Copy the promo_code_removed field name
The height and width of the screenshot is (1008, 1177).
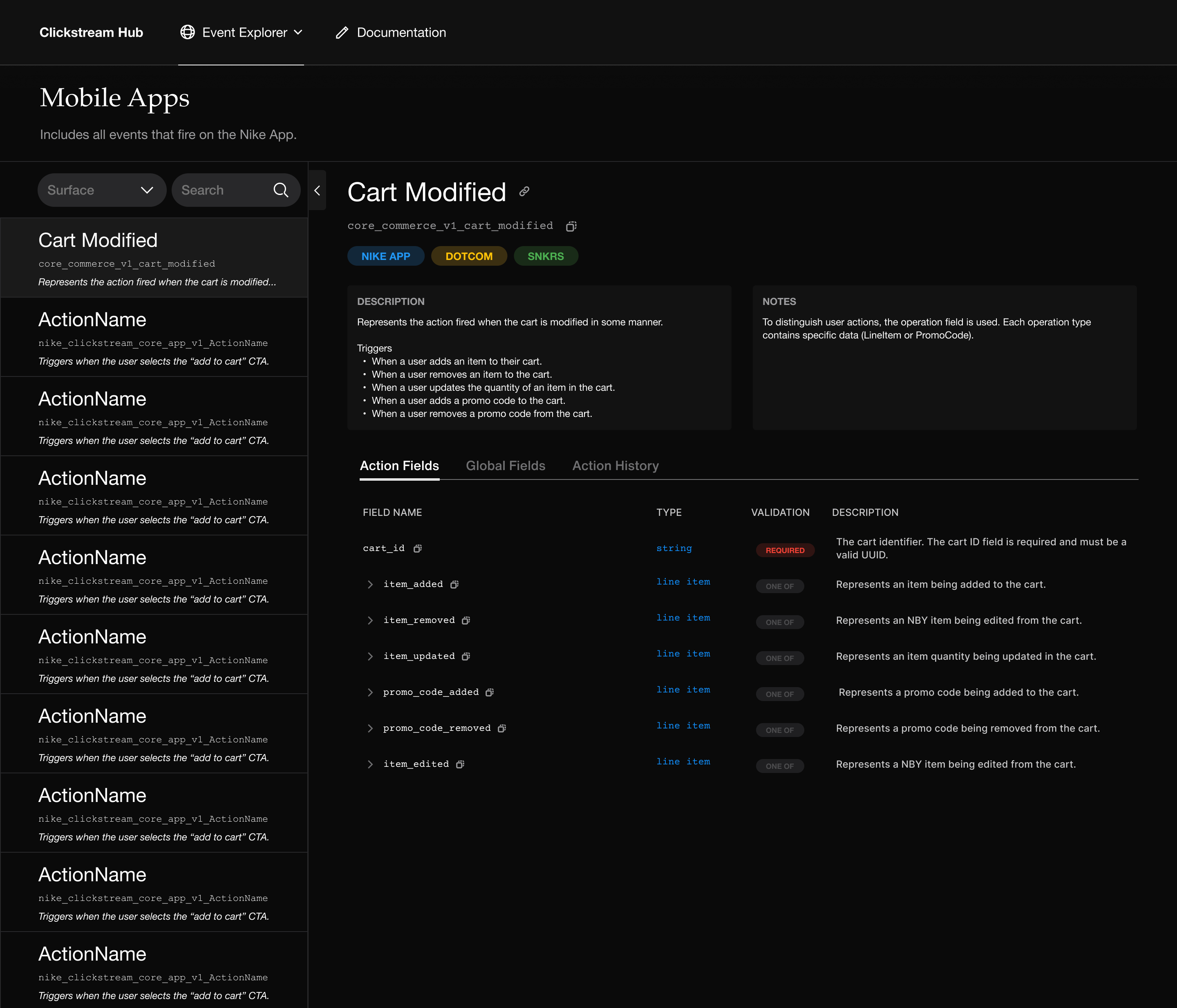(x=501, y=728)
